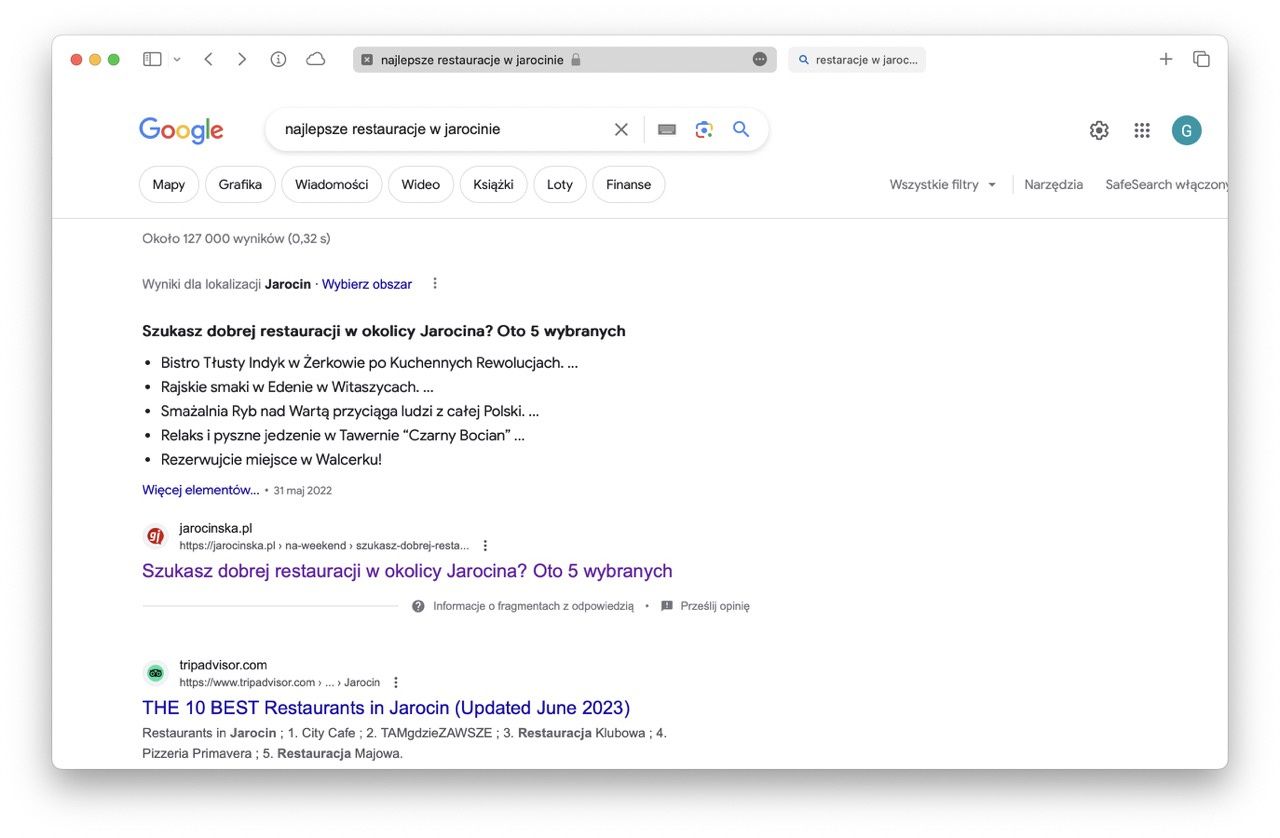Go forward with the Safari forward arrow
Screen dimensions: 1280x838
(x=242, y=60)
